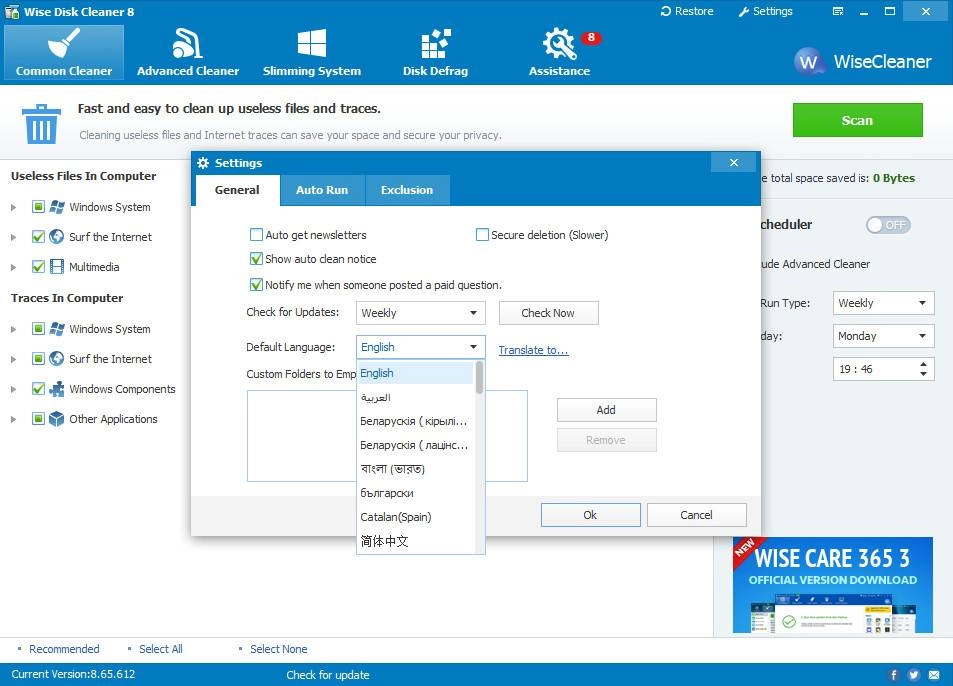Click the Twitter icon in status bar
Viewport: 953px width, 686px height.
913,674
